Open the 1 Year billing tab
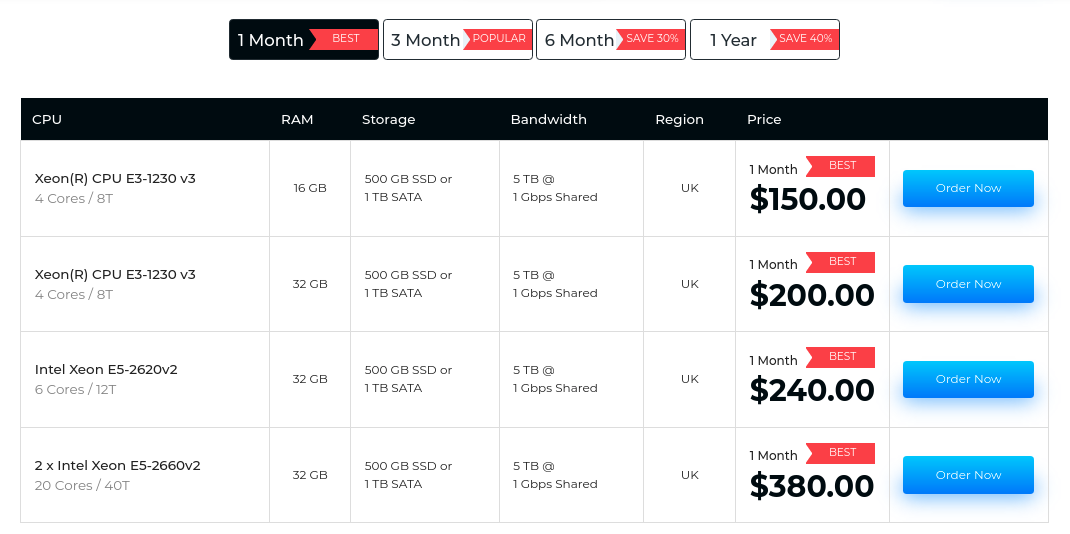The height and width of the screenshot is (534, 1070). (733, 40)
